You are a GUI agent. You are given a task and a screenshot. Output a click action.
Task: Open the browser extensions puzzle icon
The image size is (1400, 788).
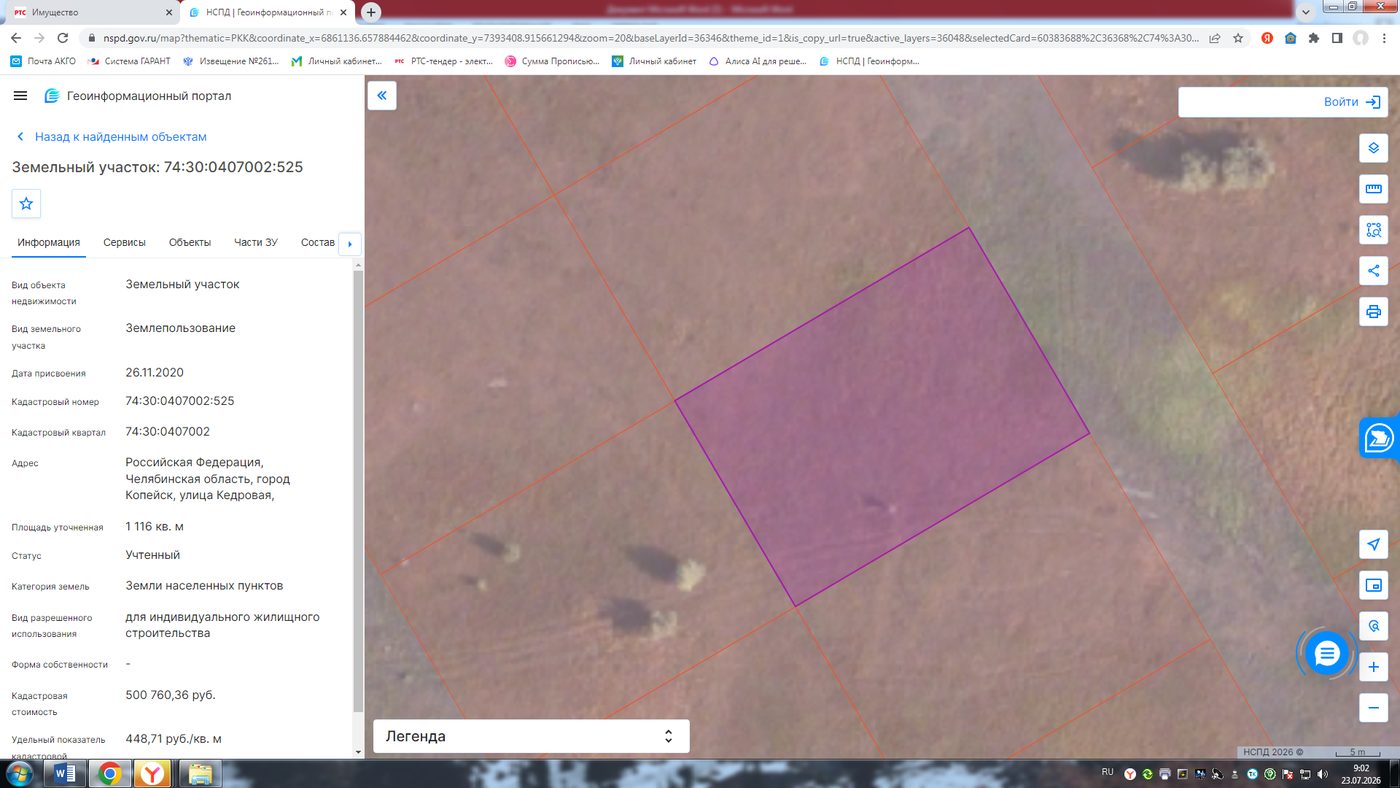point(1314,38)
